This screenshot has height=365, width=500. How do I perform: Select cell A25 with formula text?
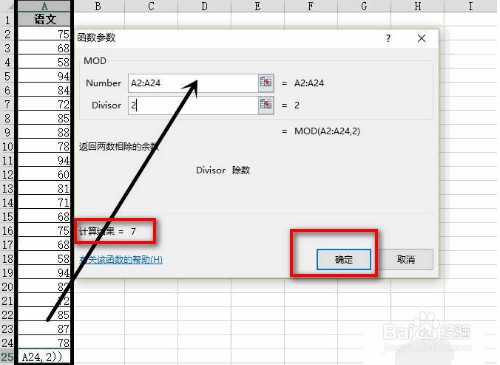44,357
